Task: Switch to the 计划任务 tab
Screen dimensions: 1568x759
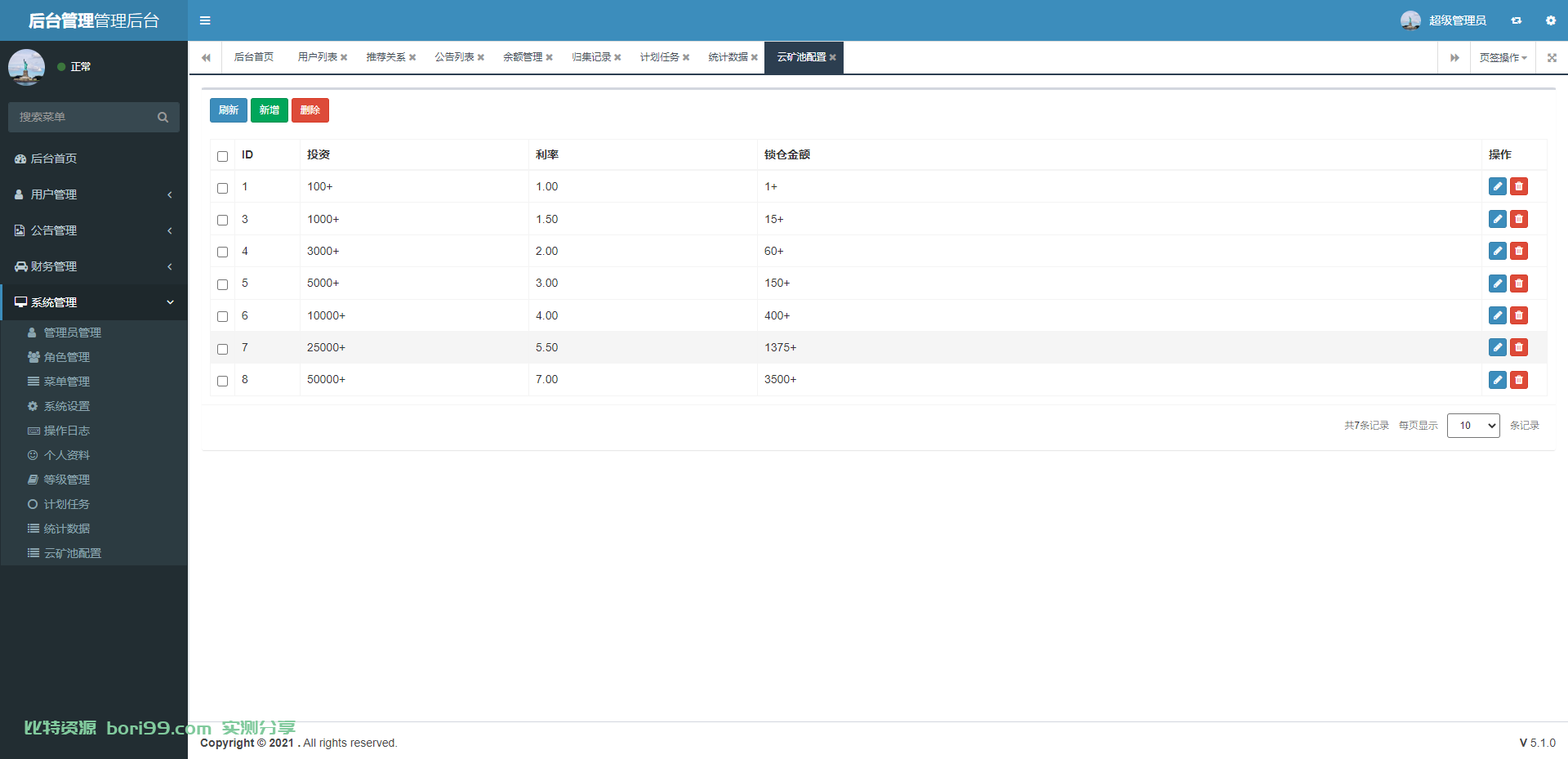Action: [x=659, y=57]
